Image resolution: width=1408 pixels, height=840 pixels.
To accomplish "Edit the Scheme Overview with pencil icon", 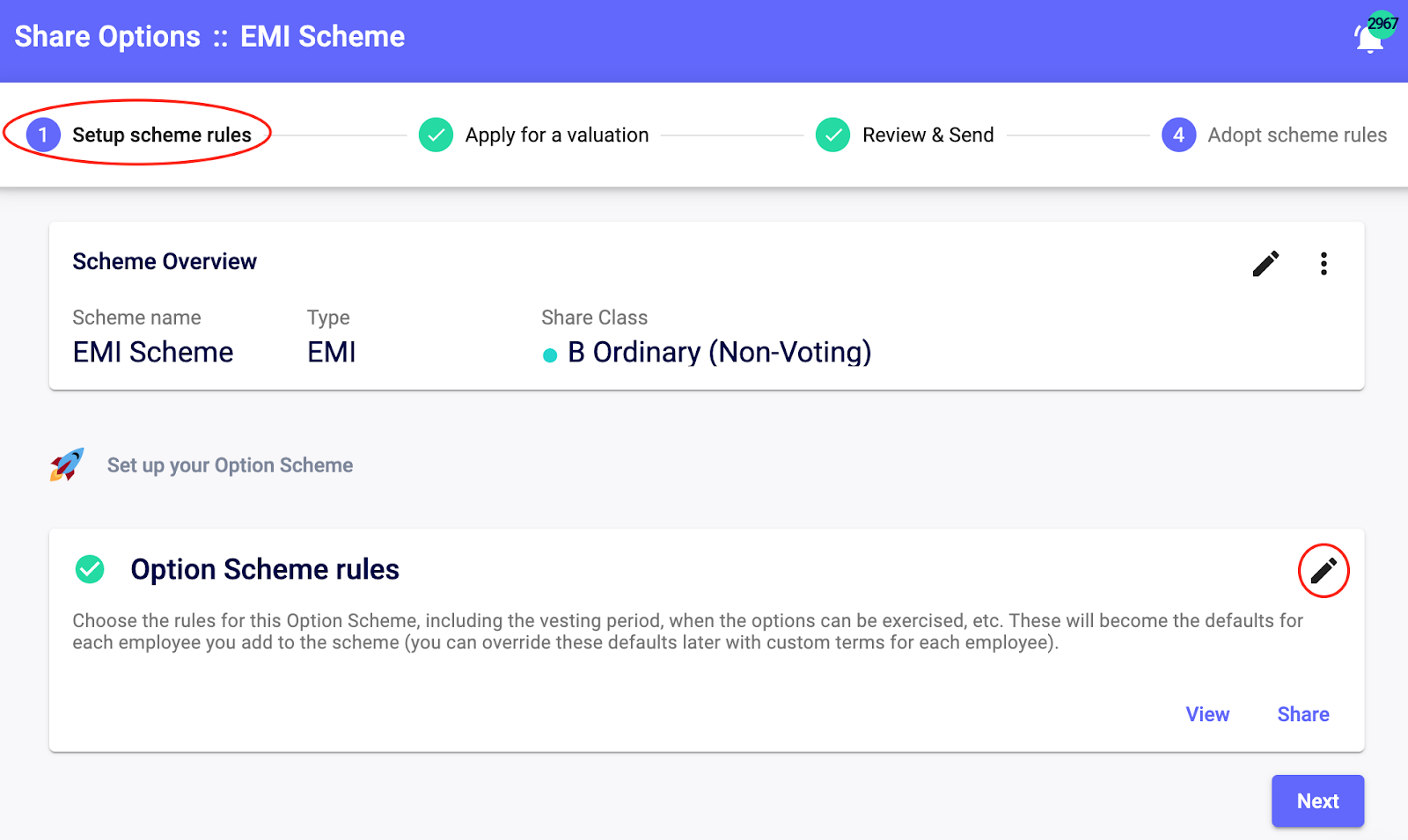I will point(1265,264).
